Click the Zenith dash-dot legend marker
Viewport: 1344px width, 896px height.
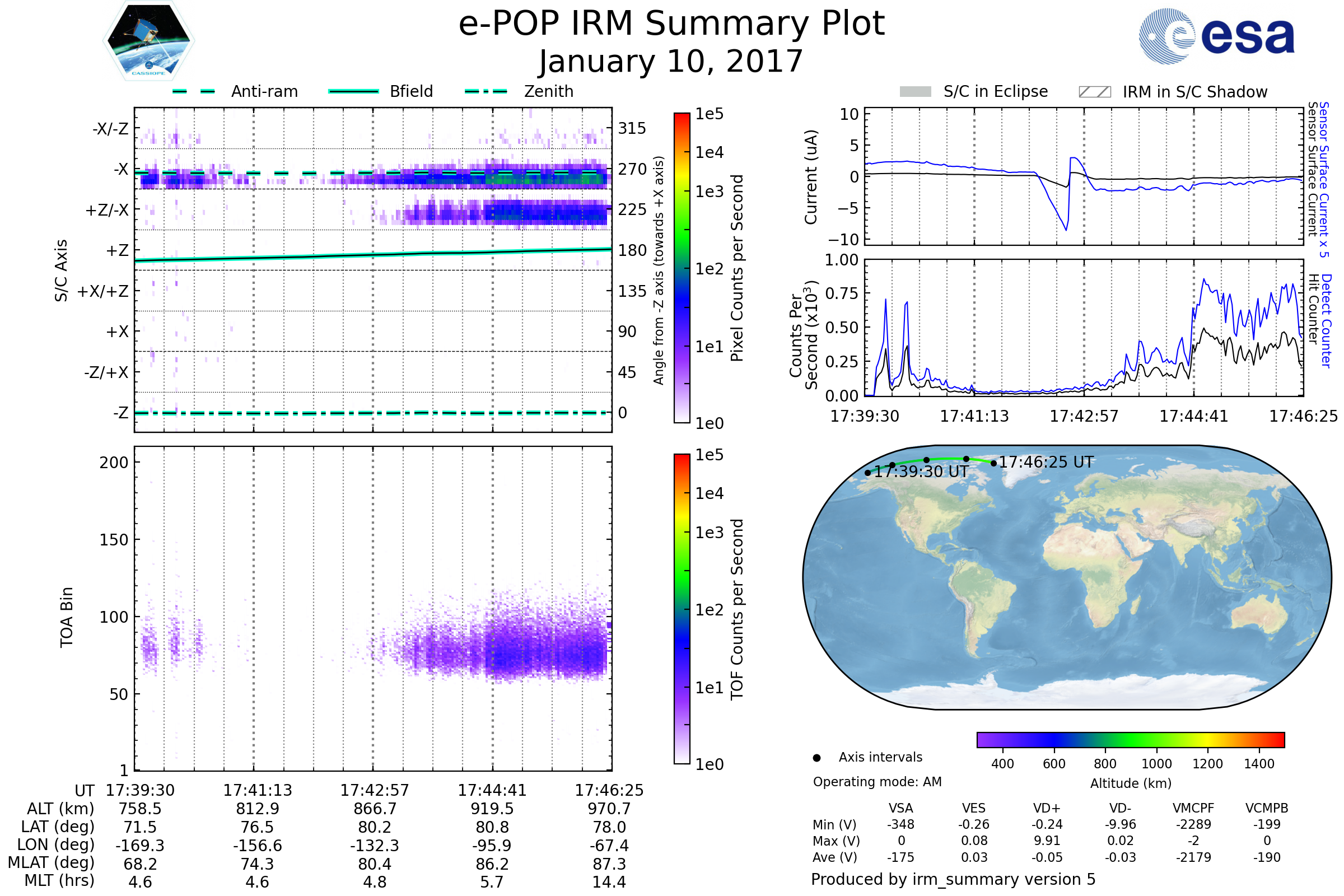point(486,91)
